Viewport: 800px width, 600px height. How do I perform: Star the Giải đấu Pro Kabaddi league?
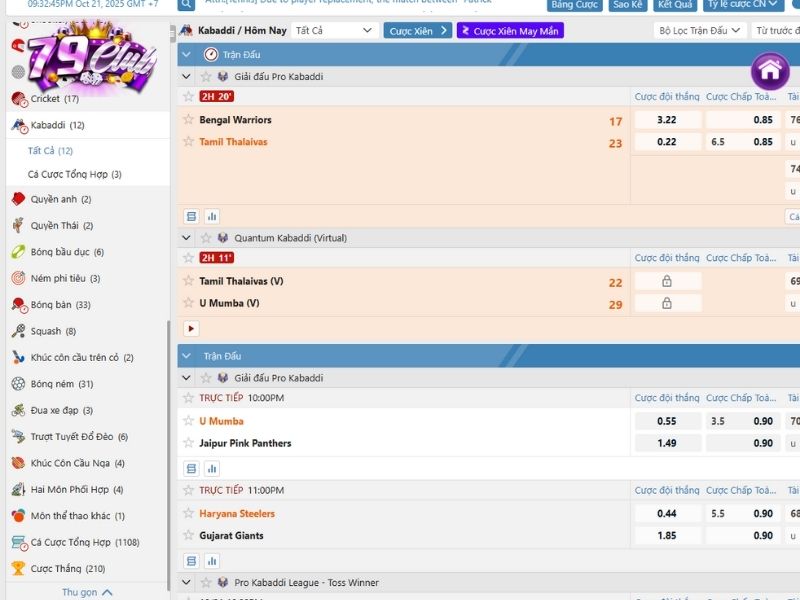[206, 76]
